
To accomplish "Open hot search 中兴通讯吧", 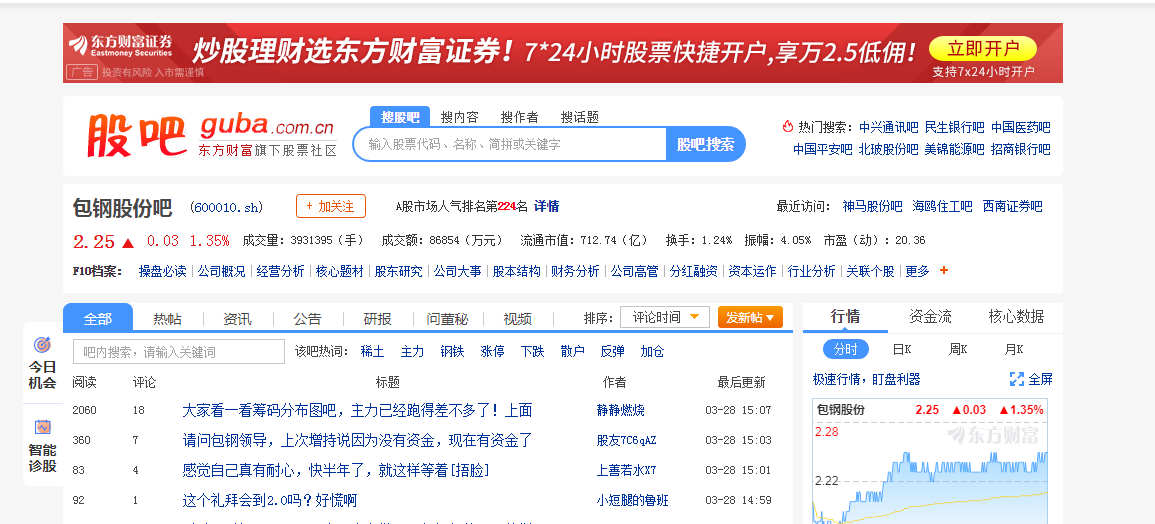I will click(888, 127).
